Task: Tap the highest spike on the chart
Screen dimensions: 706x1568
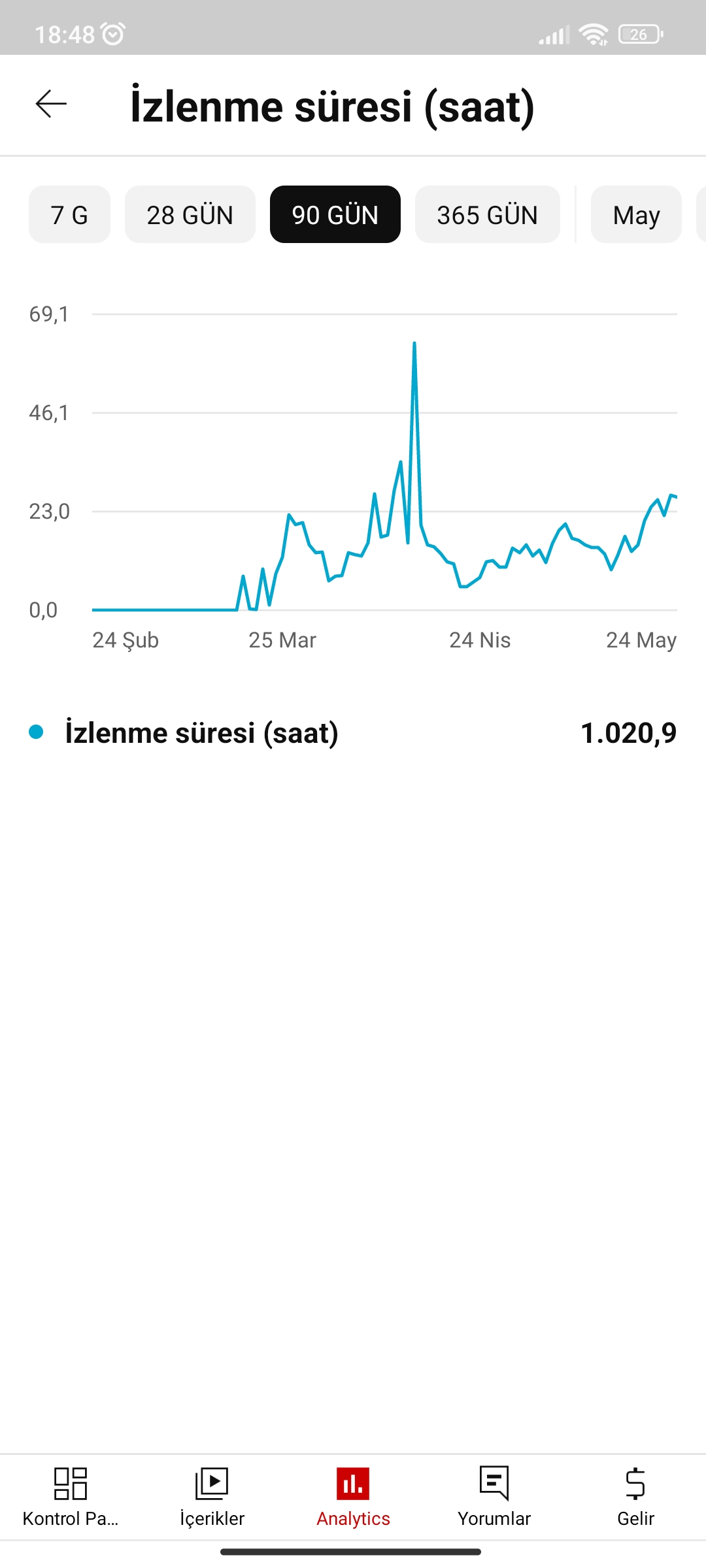Action: pos(414,344)
